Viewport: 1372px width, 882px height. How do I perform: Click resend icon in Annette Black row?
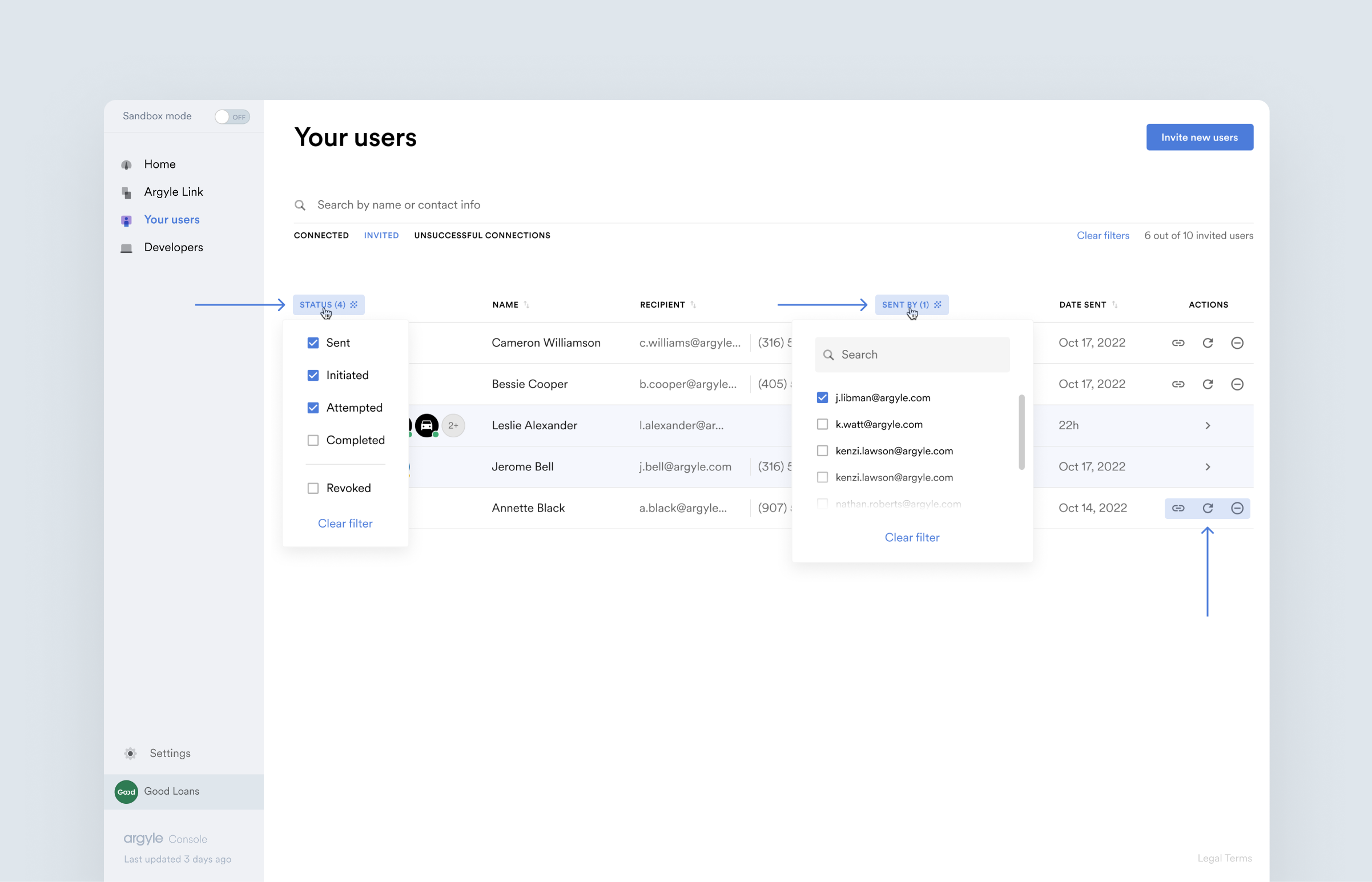click(1208, 508)
